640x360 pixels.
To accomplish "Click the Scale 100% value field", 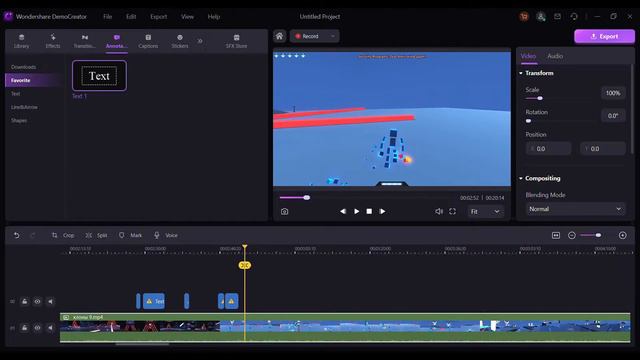I will tap(613, 93).
